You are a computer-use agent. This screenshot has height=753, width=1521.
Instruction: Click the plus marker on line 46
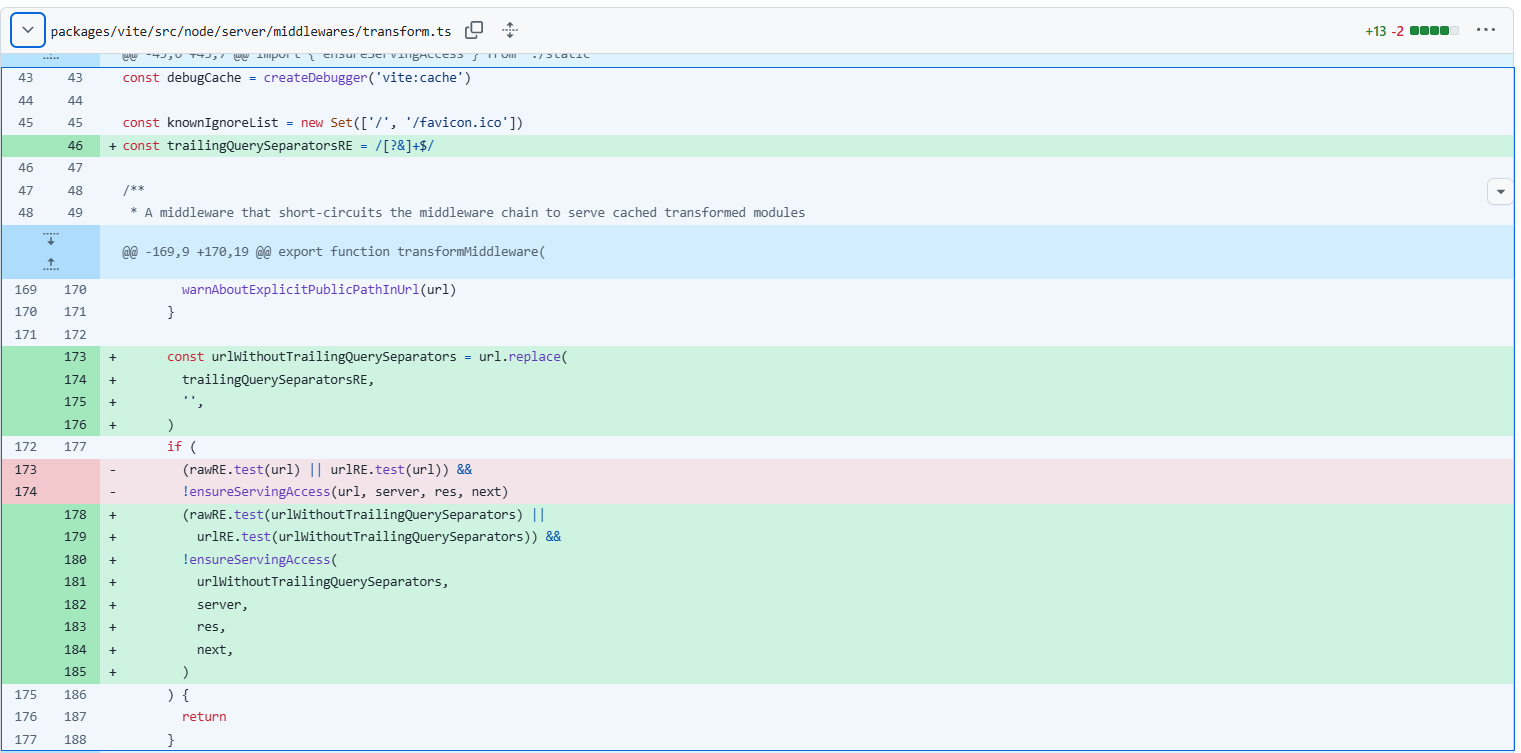112,146
